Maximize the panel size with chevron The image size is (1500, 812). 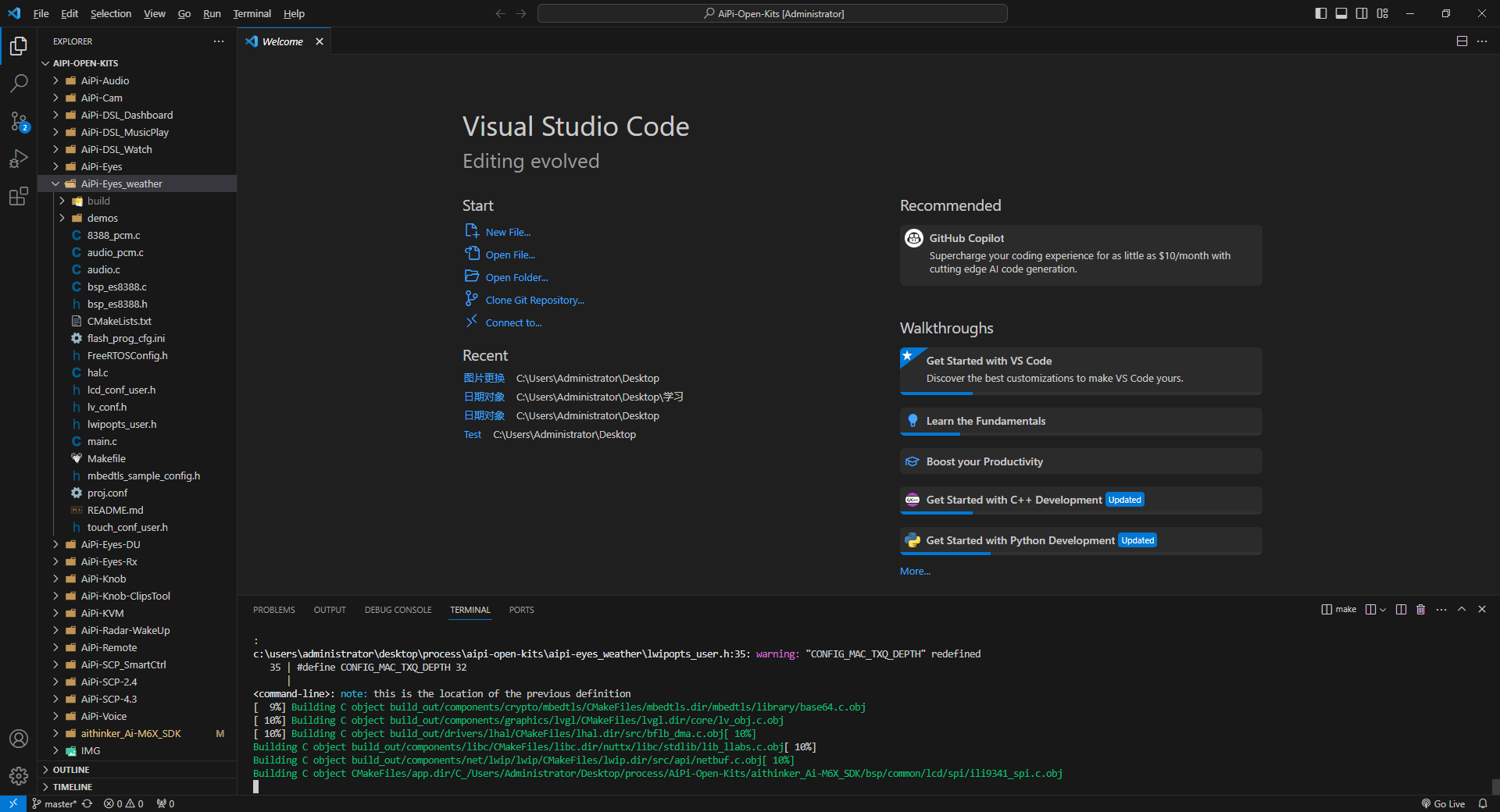click(x=1462, y=609)
